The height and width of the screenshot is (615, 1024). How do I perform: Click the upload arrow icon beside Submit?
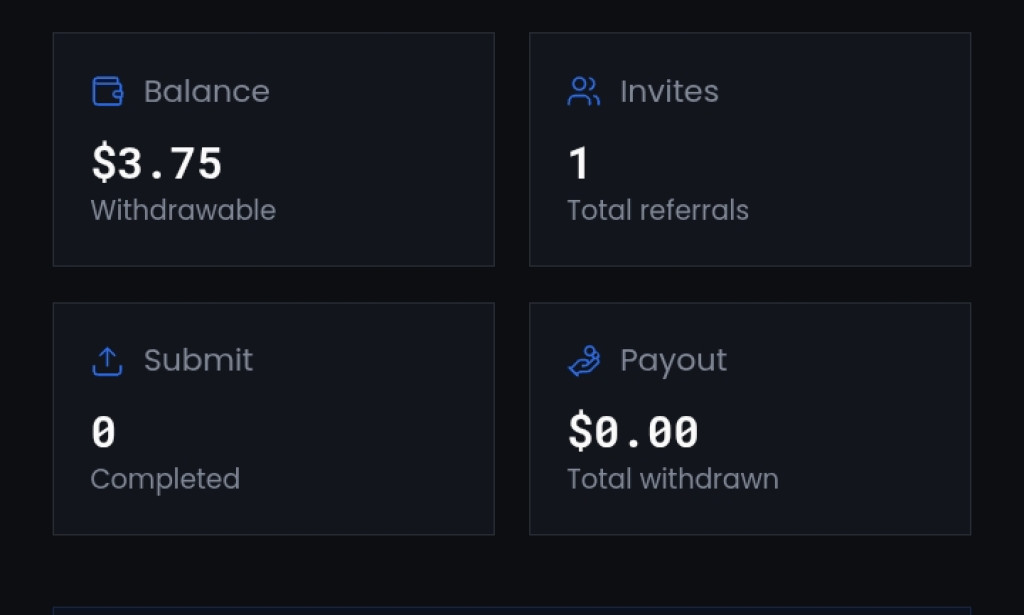click(x=108, y=361)
